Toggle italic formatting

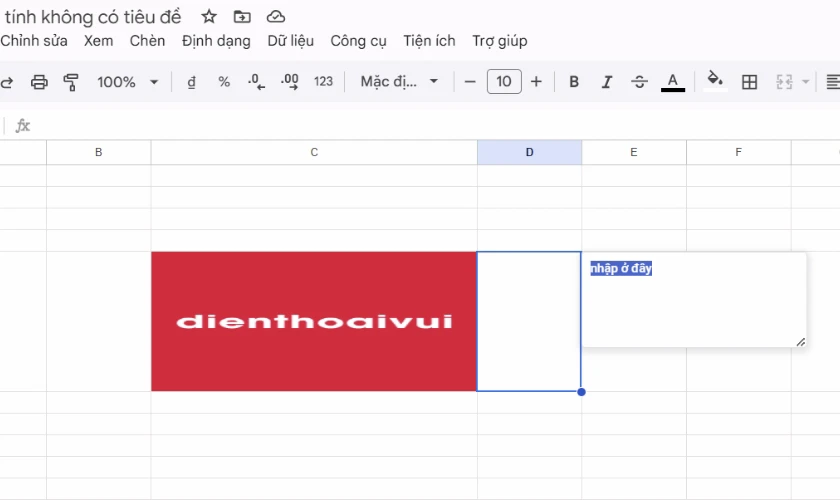[x=606, y=82]
